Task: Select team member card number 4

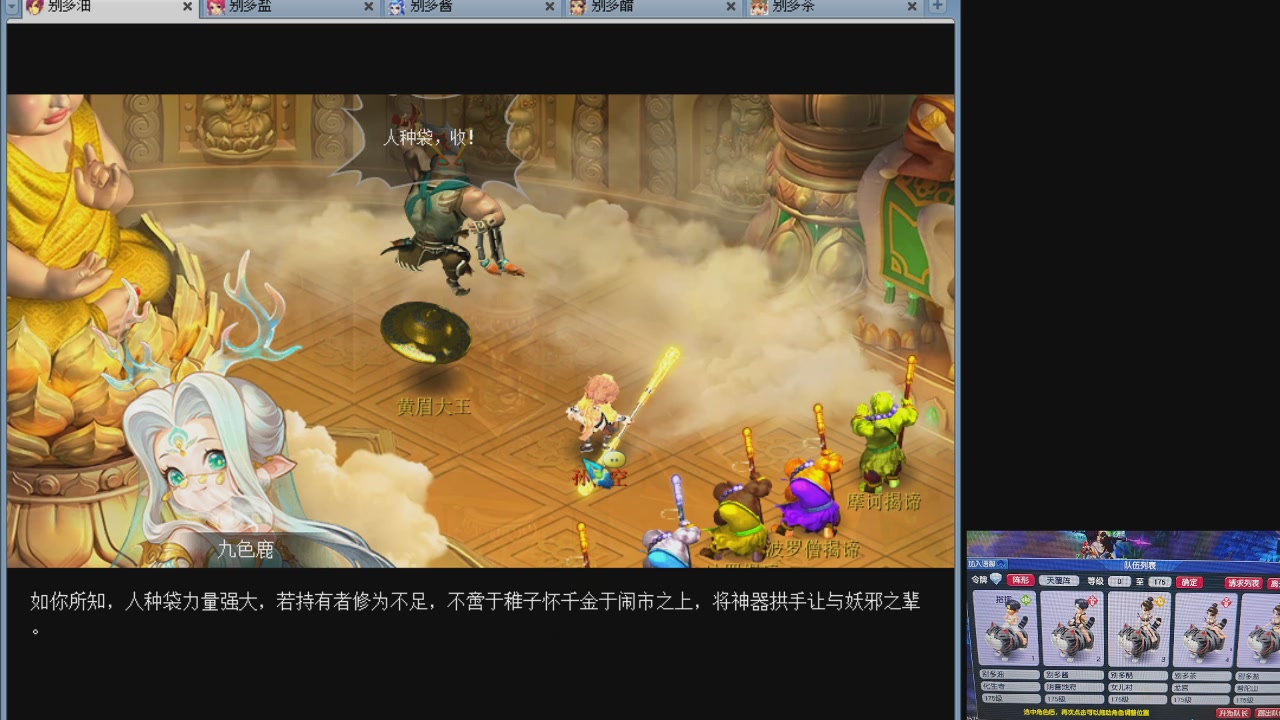Action: pos(1205,628)
